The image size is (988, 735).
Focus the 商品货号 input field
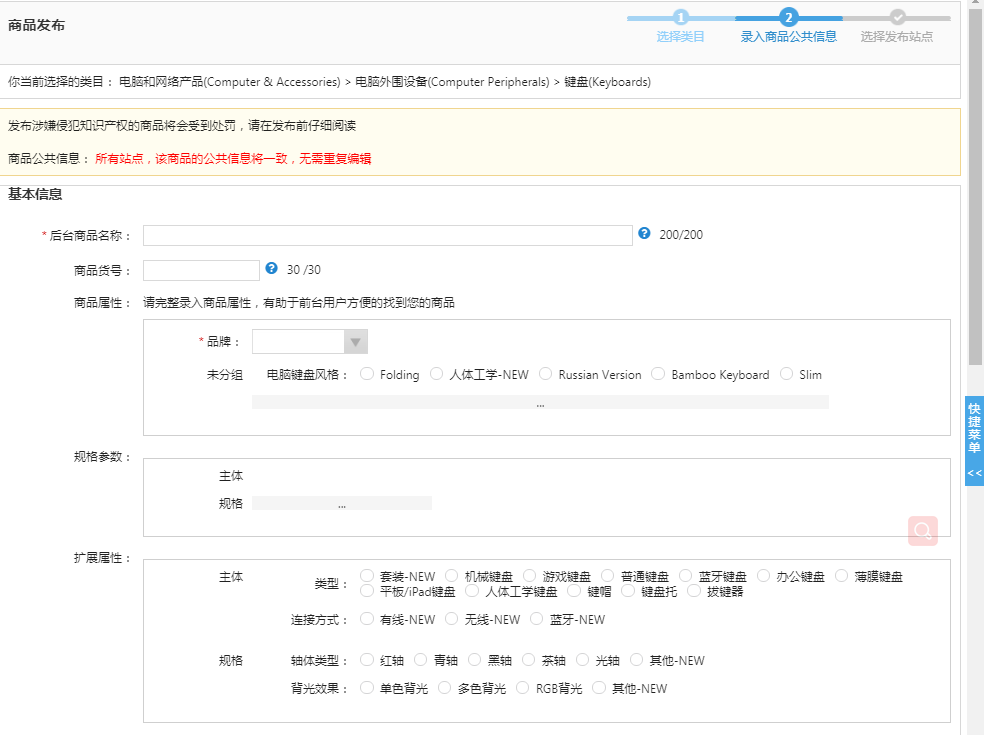pos(201,270)
